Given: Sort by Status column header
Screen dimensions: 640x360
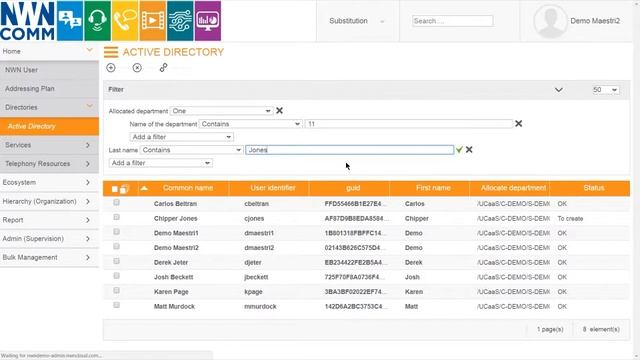Looking at the screenshot, I should point(593,188).
